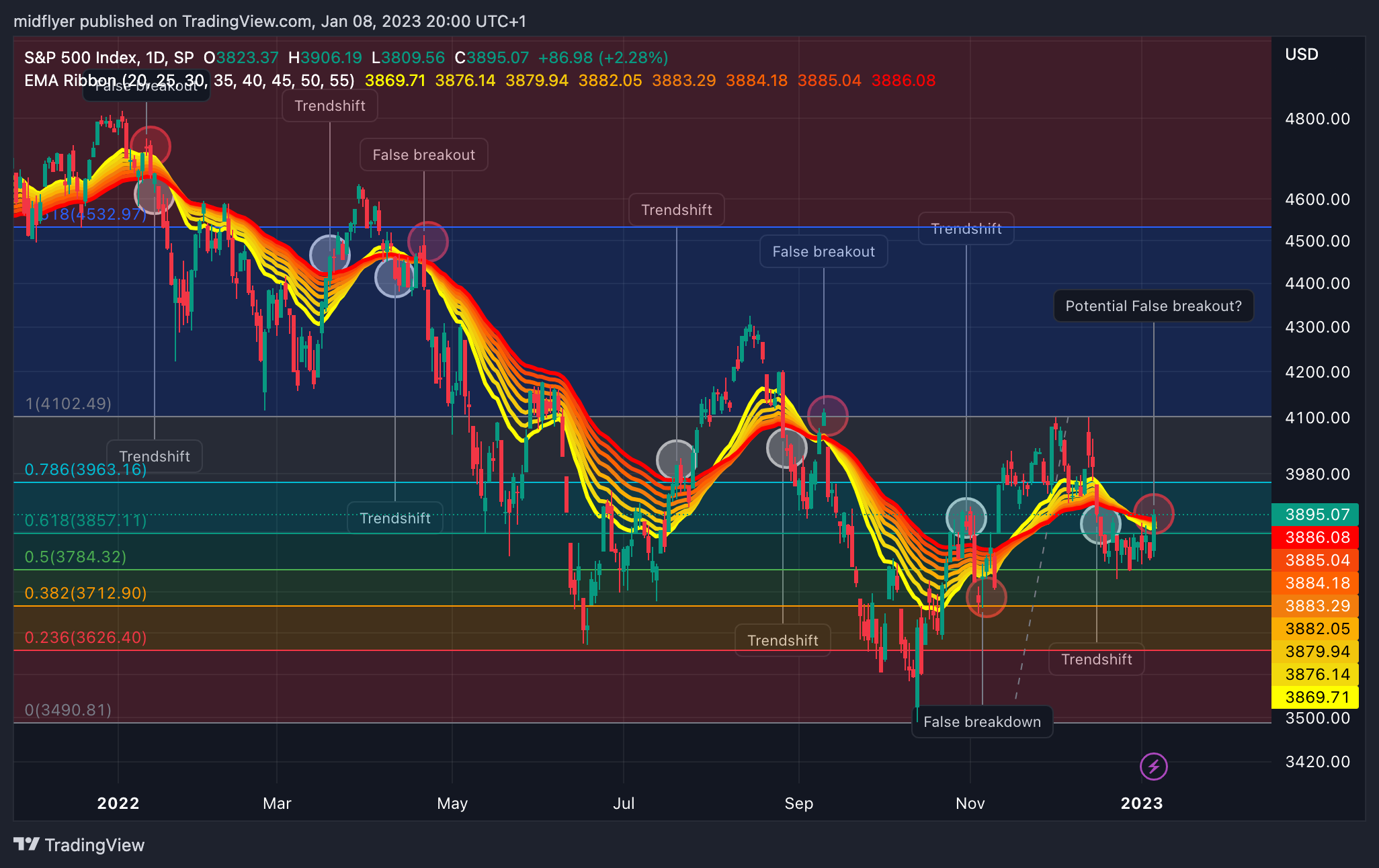Click green 3895.07 current price axis tag
1379x868 pixels.
tap(1315, 515)
